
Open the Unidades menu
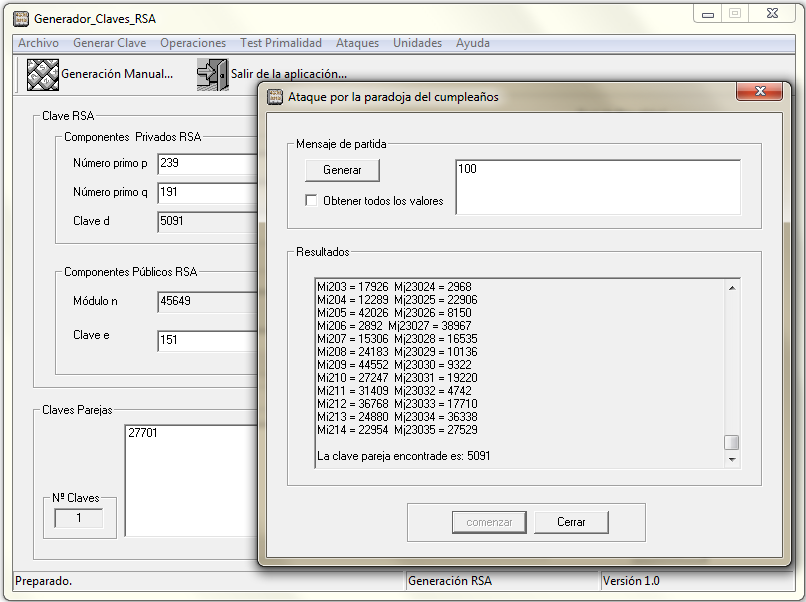click(417, 43)
